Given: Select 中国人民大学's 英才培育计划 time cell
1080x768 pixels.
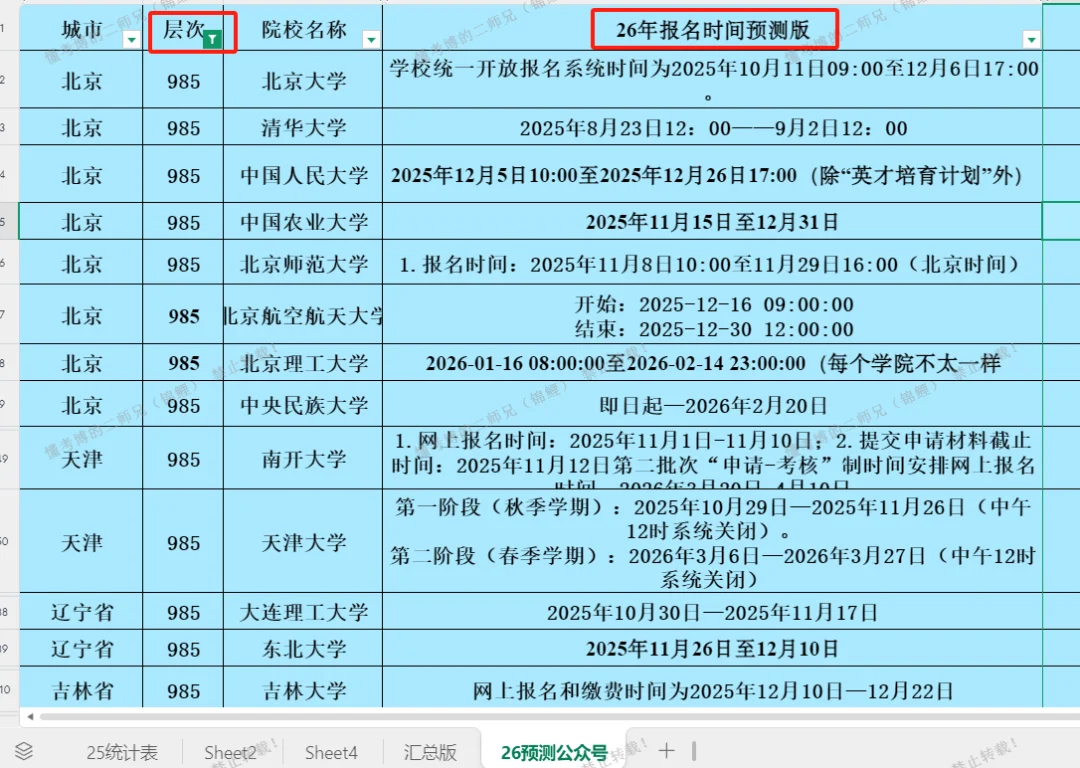Looking at the screenshot, I should point(712,174).
